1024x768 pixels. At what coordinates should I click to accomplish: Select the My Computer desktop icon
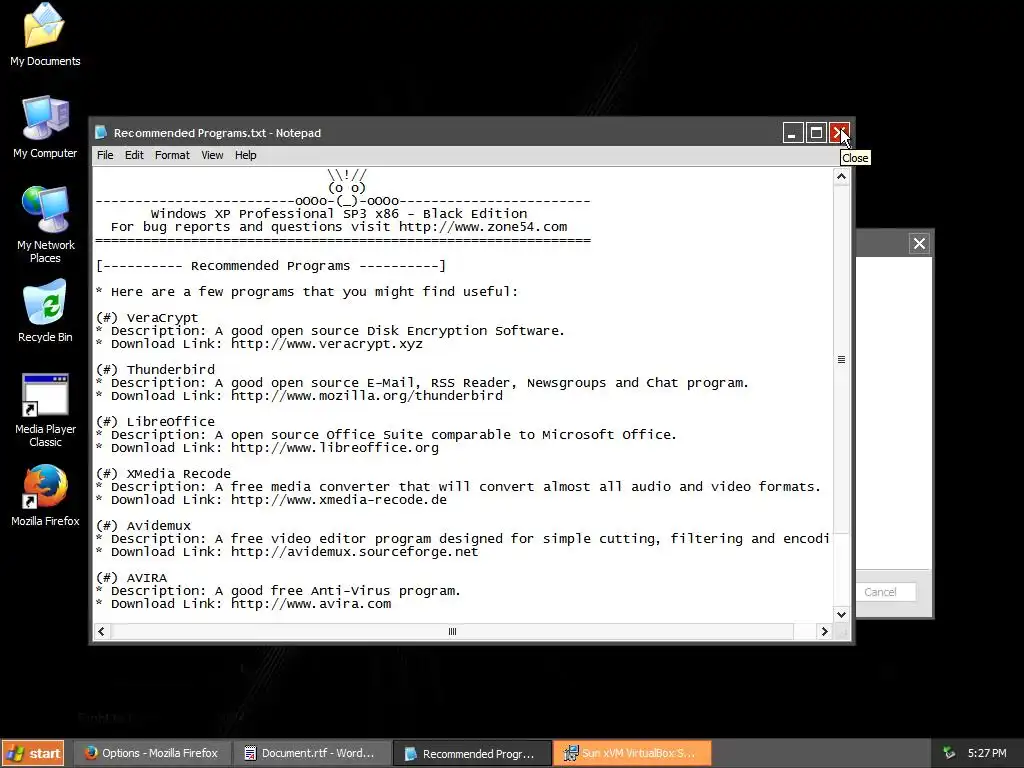(x=44, y=127)
